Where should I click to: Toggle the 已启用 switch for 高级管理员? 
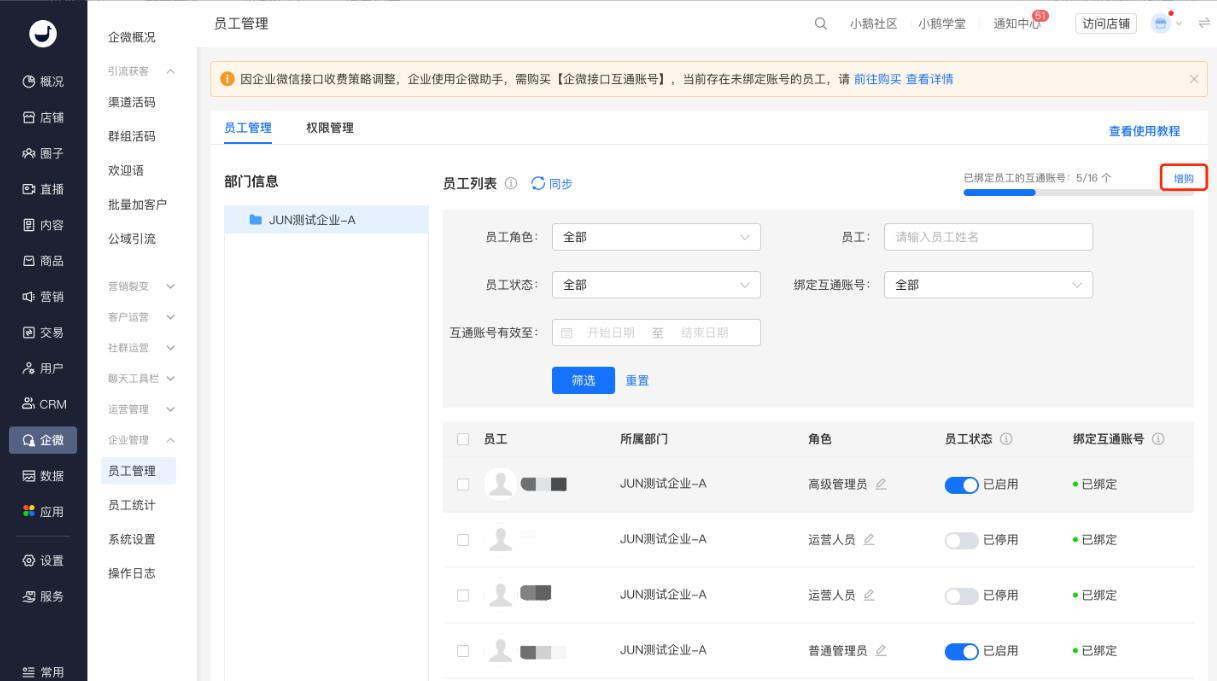click(x=961, y=485)
